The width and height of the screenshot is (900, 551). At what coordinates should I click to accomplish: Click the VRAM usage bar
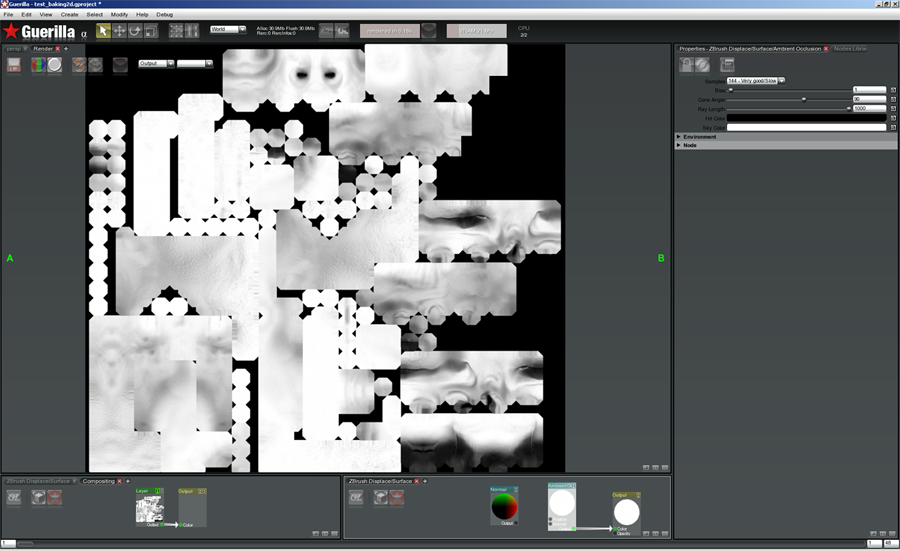click(x=476, y=31)
